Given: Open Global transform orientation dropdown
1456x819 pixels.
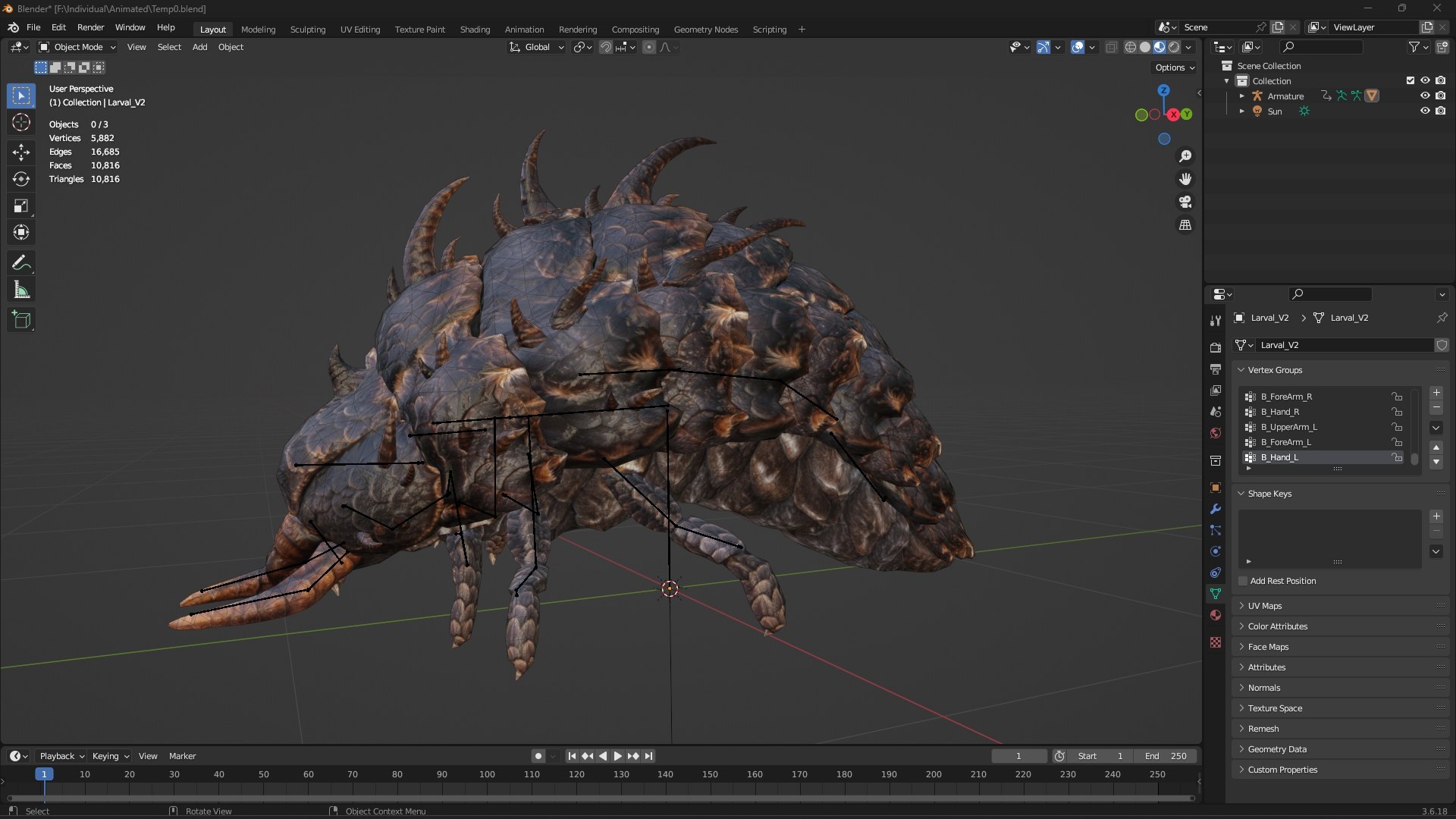Looking at the screenshot, I should click(x=537, y=47).
